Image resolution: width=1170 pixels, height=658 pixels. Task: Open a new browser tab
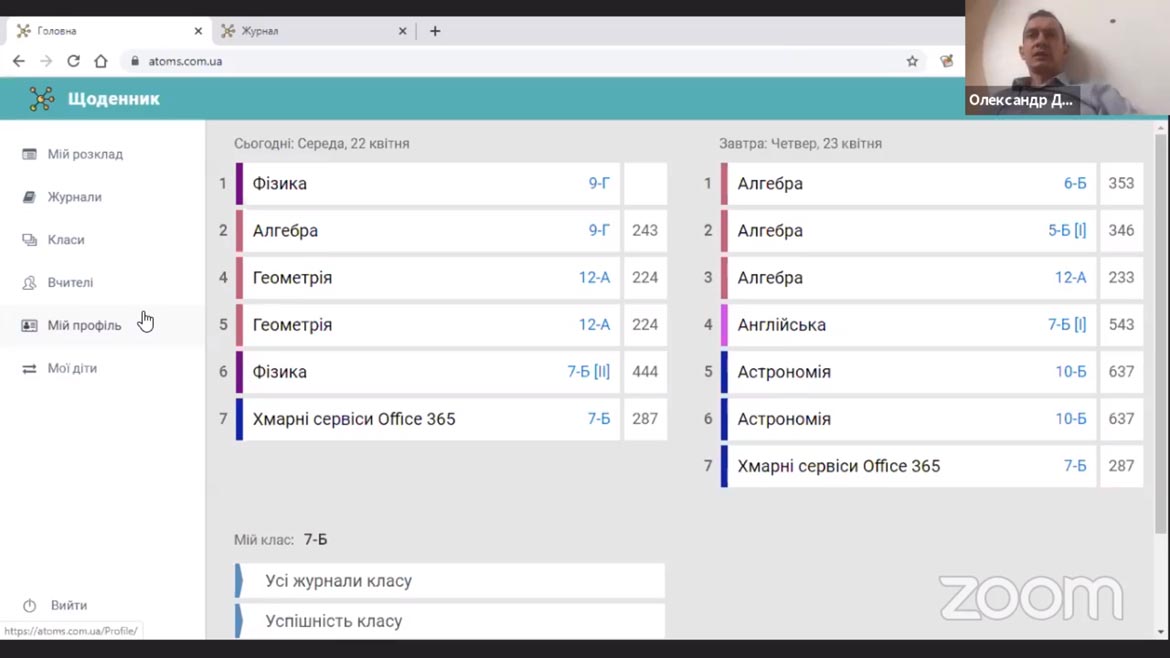(x=435, y=31)
